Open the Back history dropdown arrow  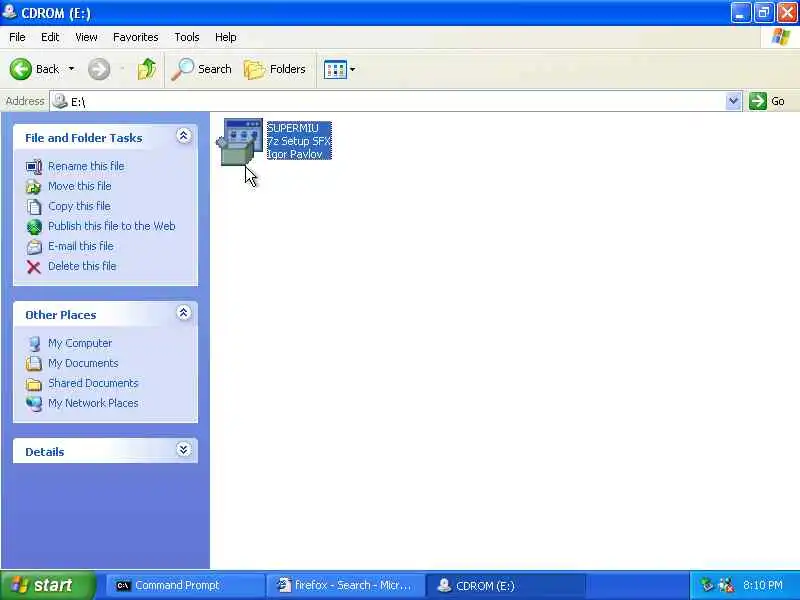point(71,69)
